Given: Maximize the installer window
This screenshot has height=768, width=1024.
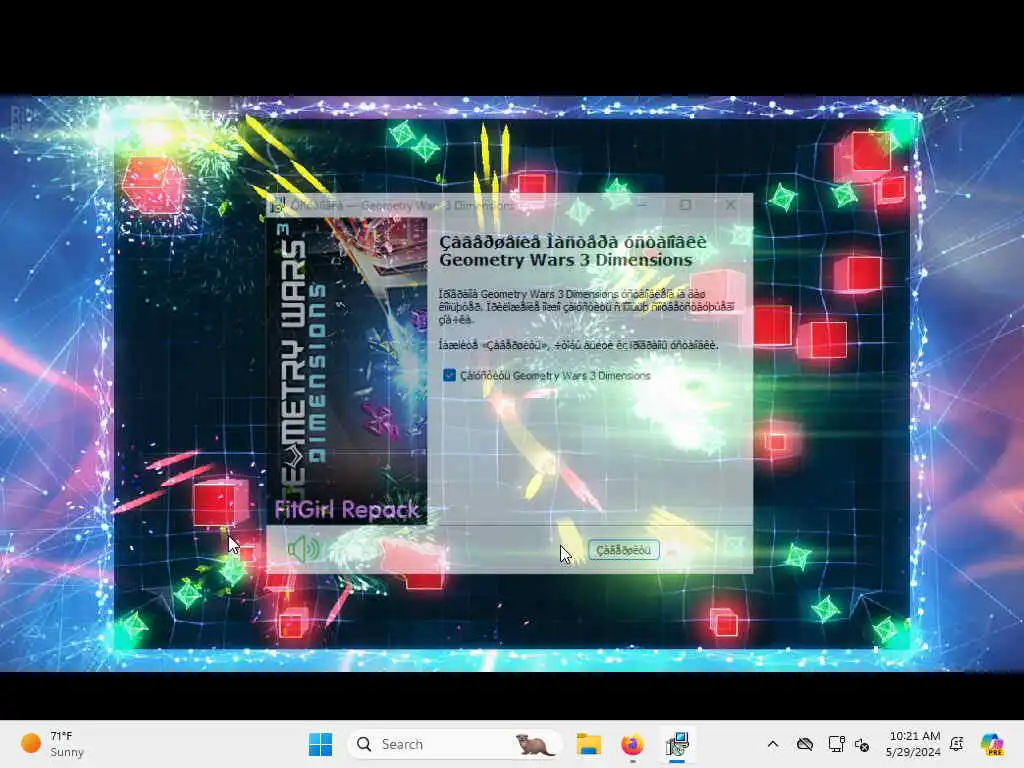Looking at the screenshot, I should [x=685, y=205].
